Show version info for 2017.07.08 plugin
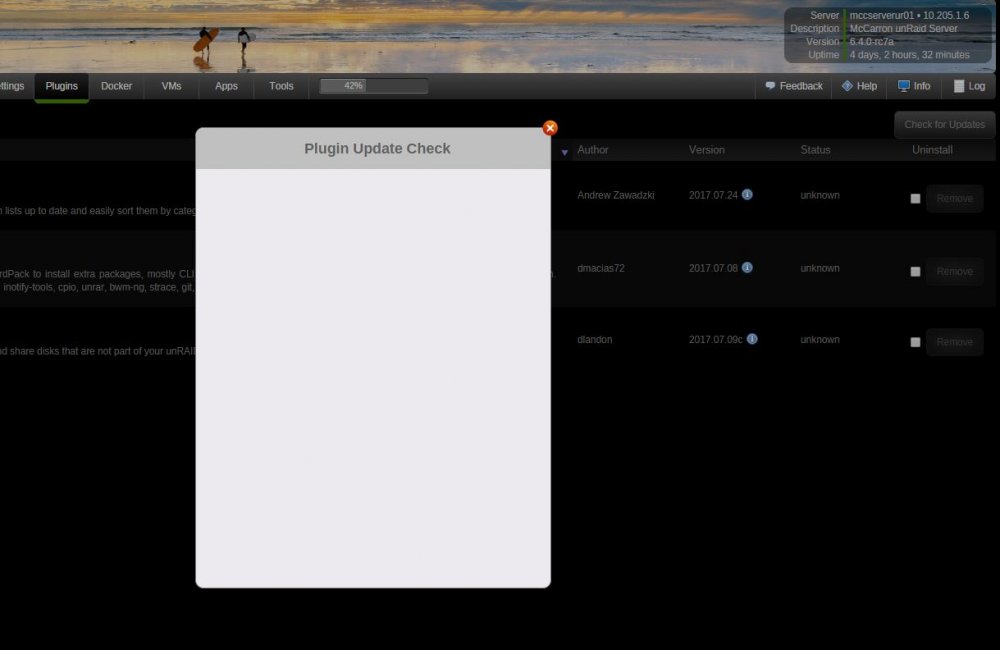The width and height of the screenshot is (1000, 650). tap(747, 267)
